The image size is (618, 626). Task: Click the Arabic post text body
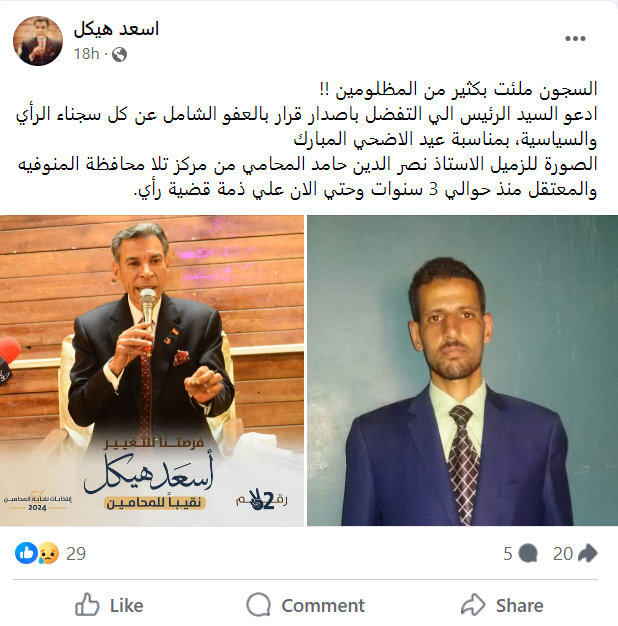pyautogui.click(x=307, y=139)
